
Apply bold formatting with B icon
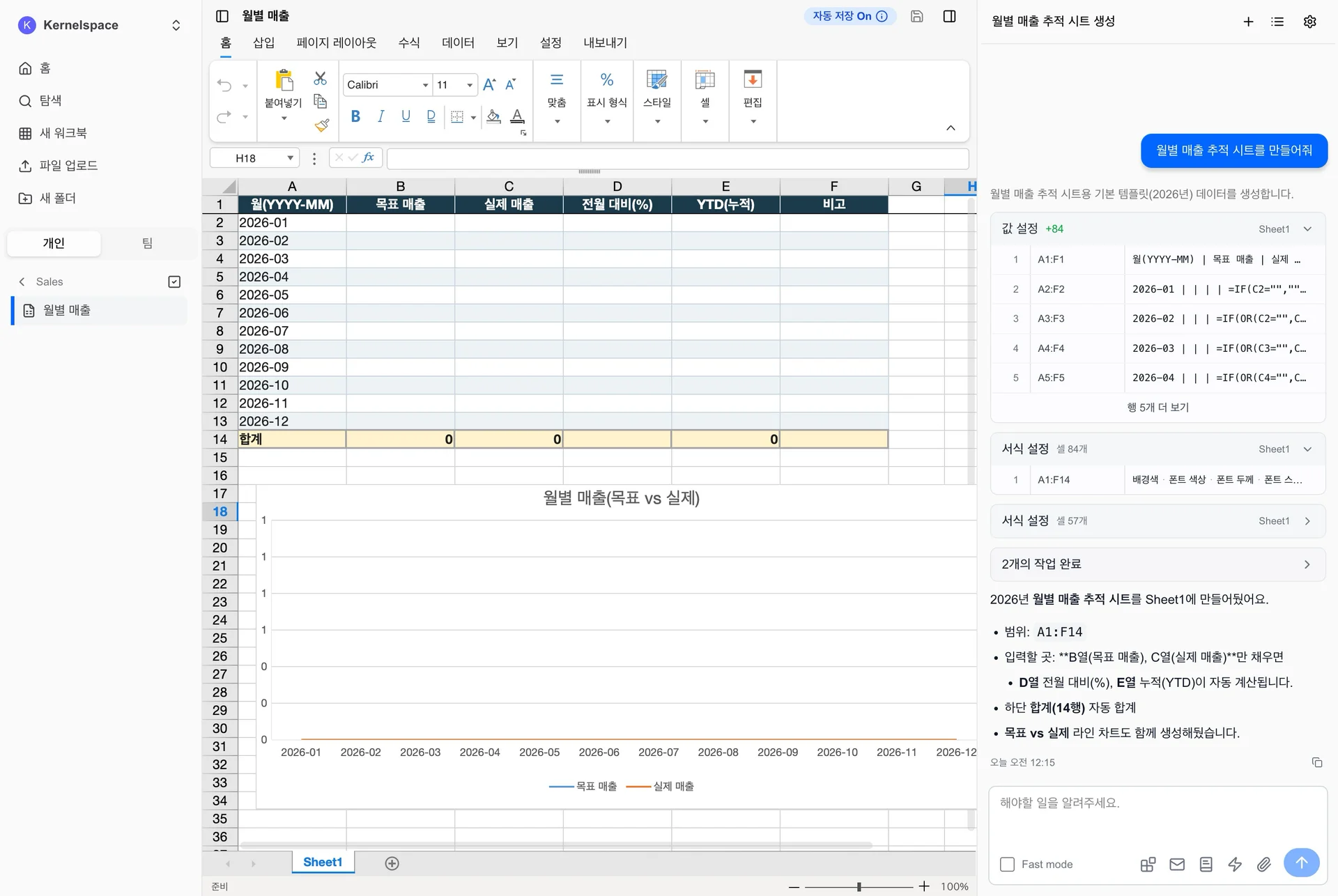pos(355,116)
